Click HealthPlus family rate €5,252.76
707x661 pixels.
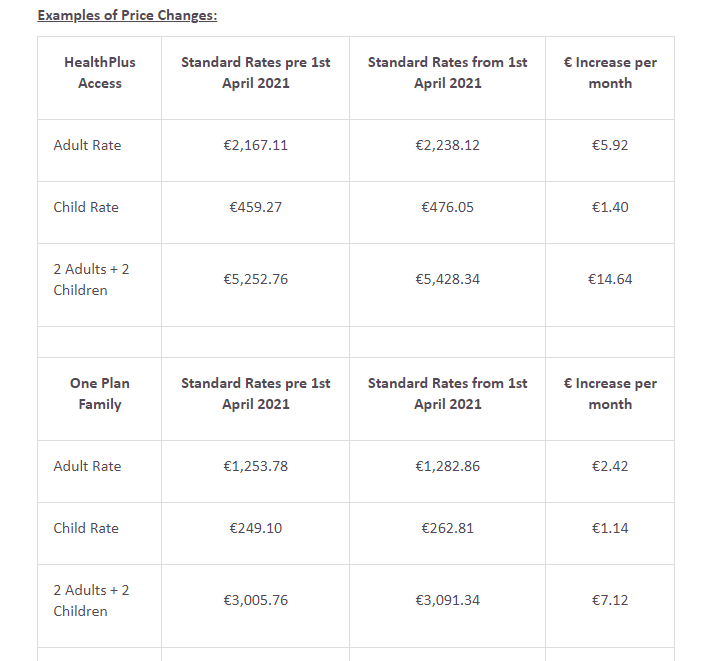coord(255,279)
